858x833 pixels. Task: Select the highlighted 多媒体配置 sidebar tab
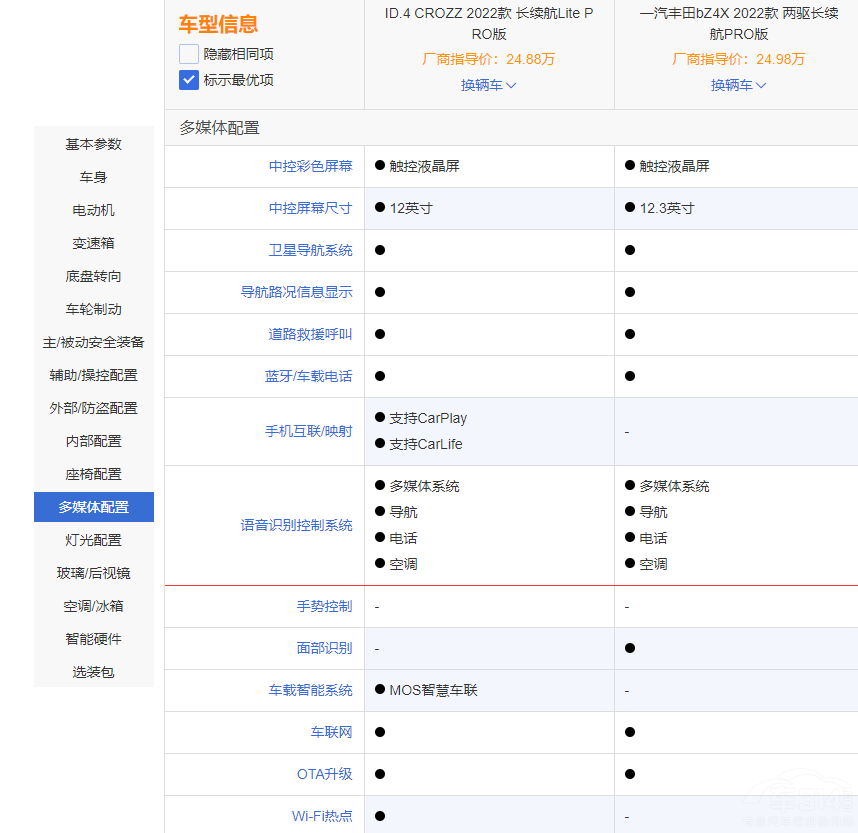pyautogui.click(x=94, y=507)
